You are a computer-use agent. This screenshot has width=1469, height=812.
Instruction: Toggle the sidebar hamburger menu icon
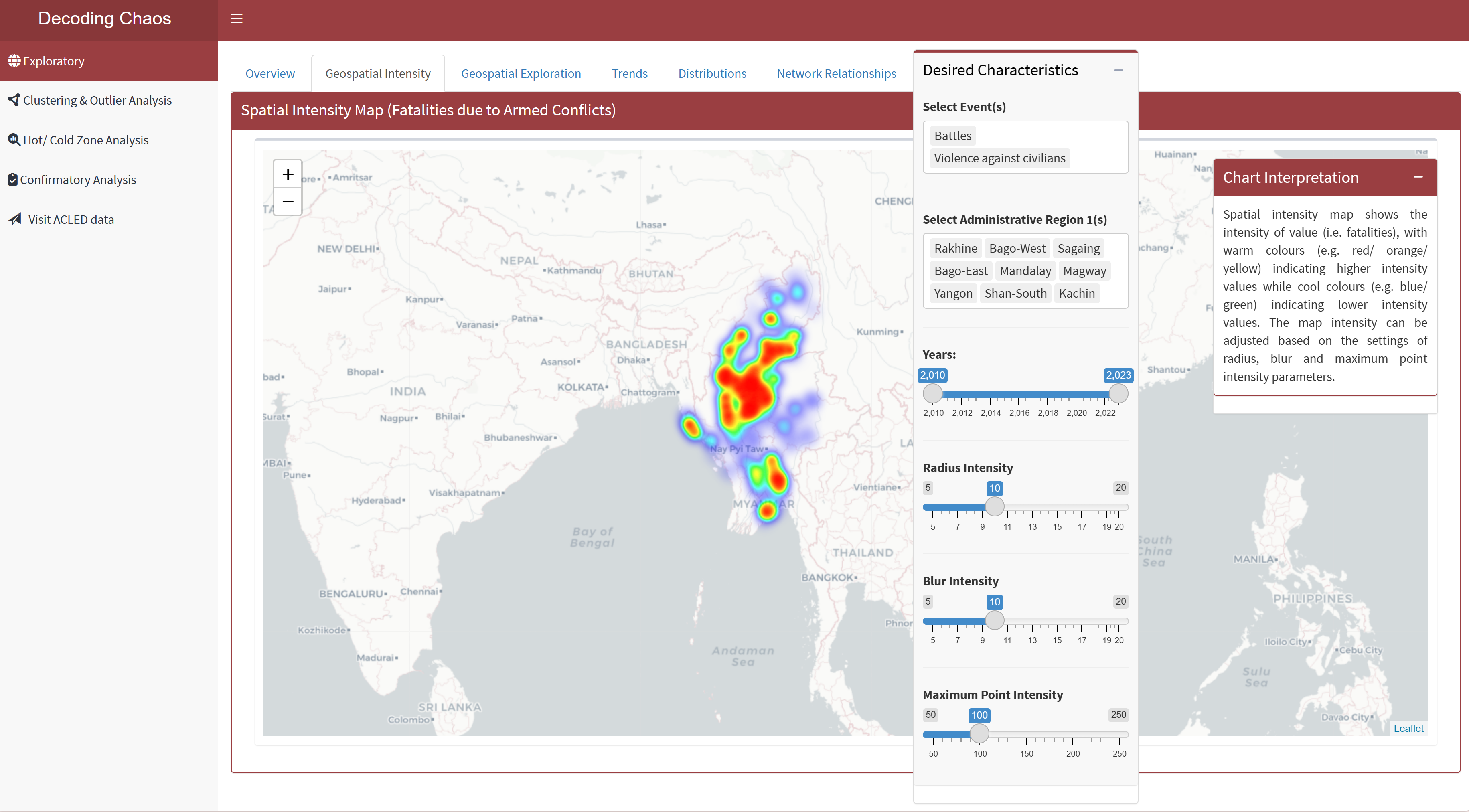coord(237,19)
